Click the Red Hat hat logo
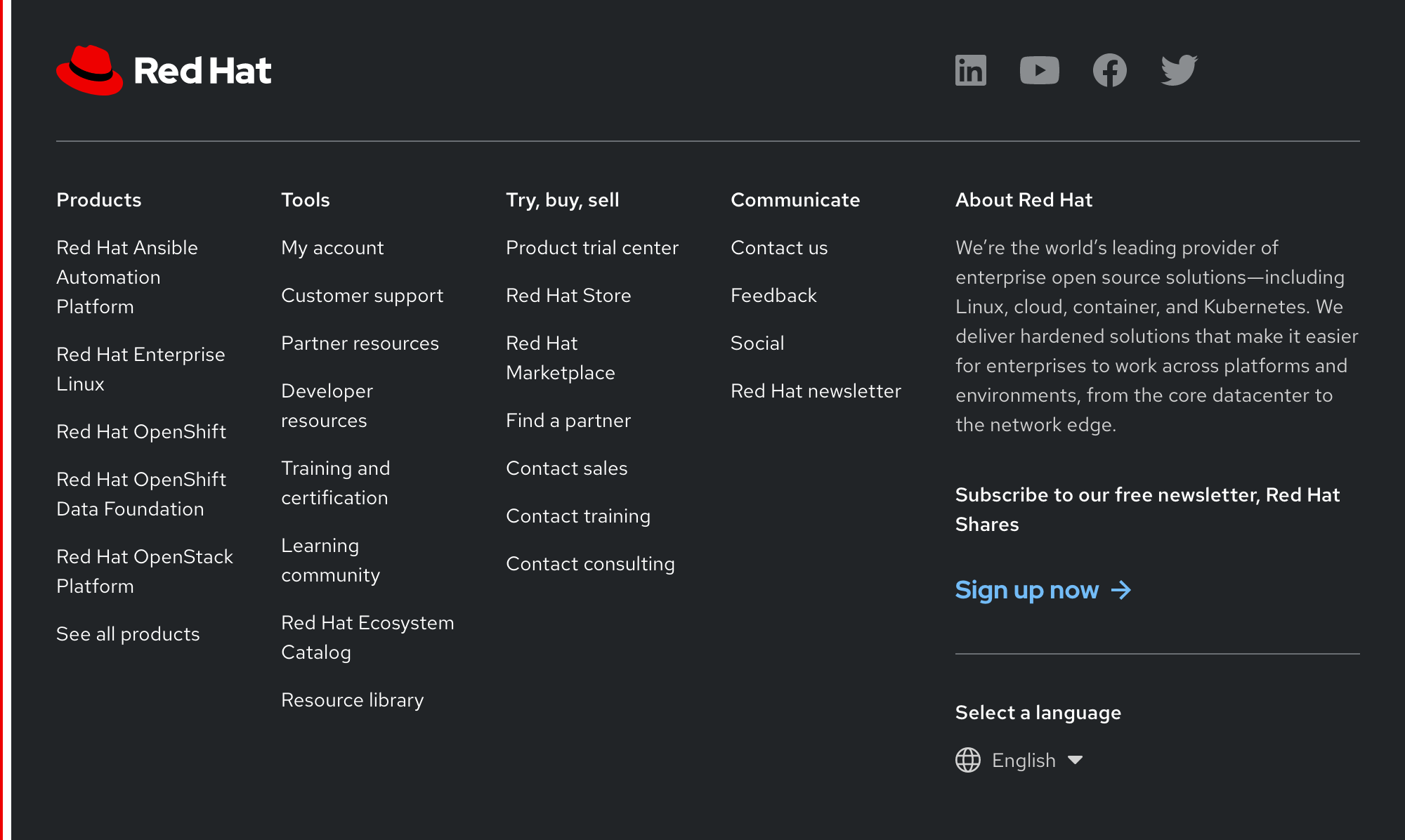The image size is (1405, 840). (x=89, y=69)
